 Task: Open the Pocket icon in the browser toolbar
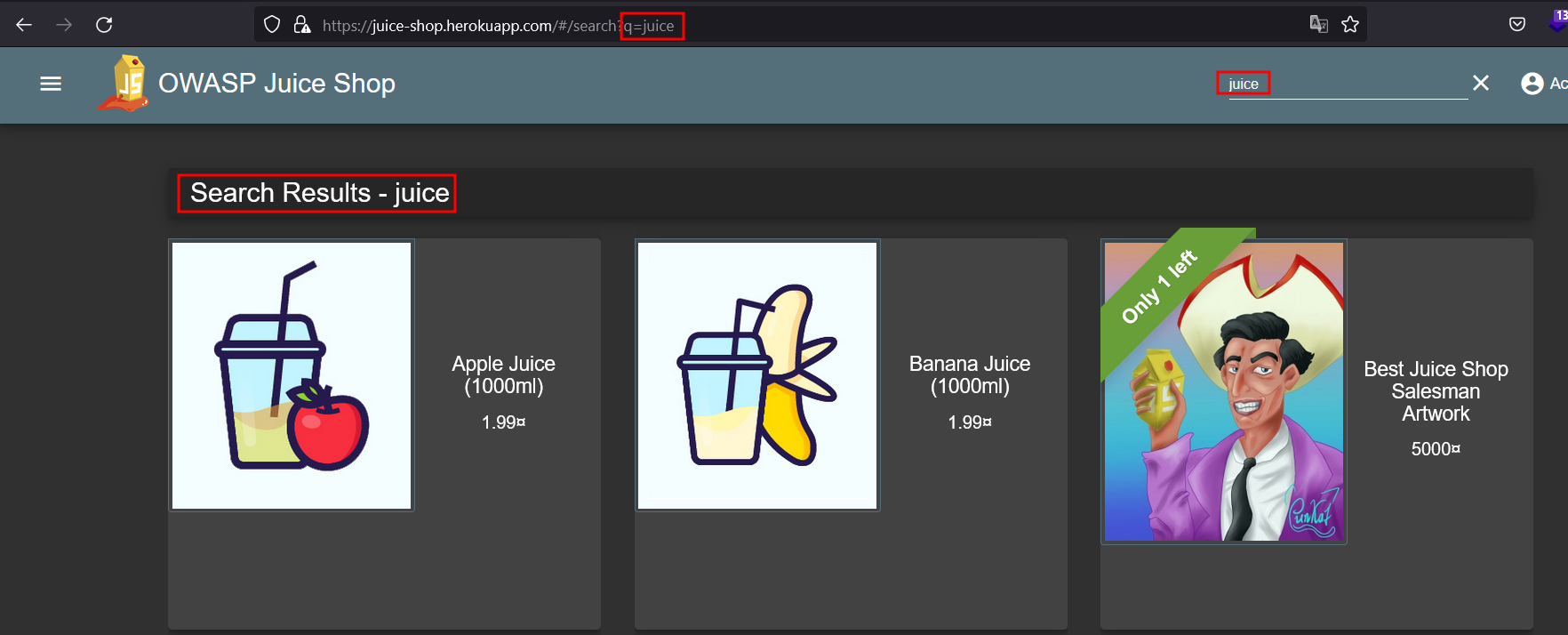pyautogui.click(x=1517, y=25)
